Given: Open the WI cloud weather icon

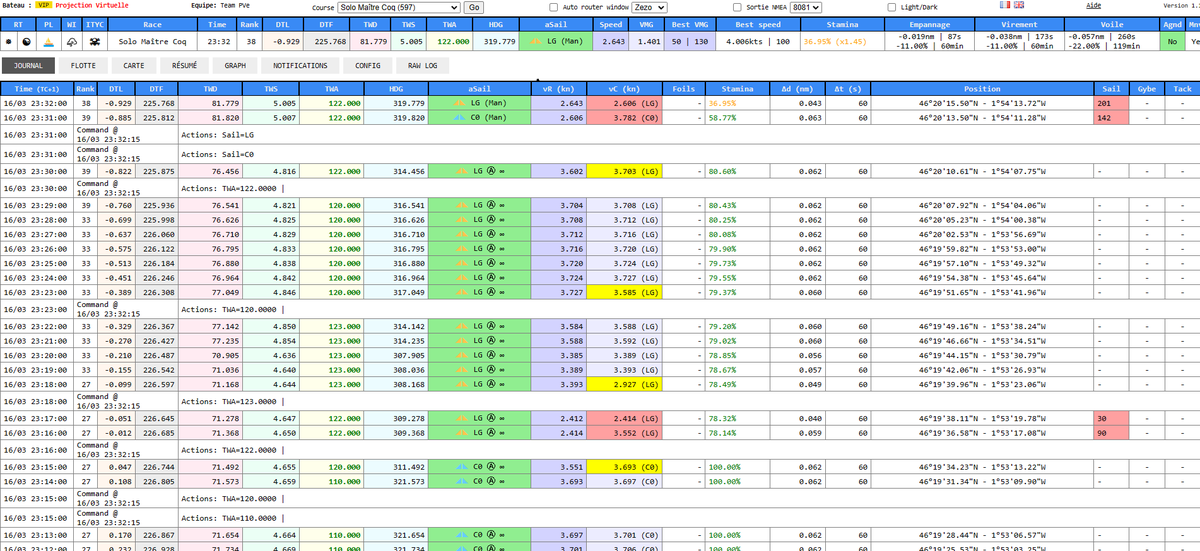Looking at the screenshot, I should tap(71, 42).
